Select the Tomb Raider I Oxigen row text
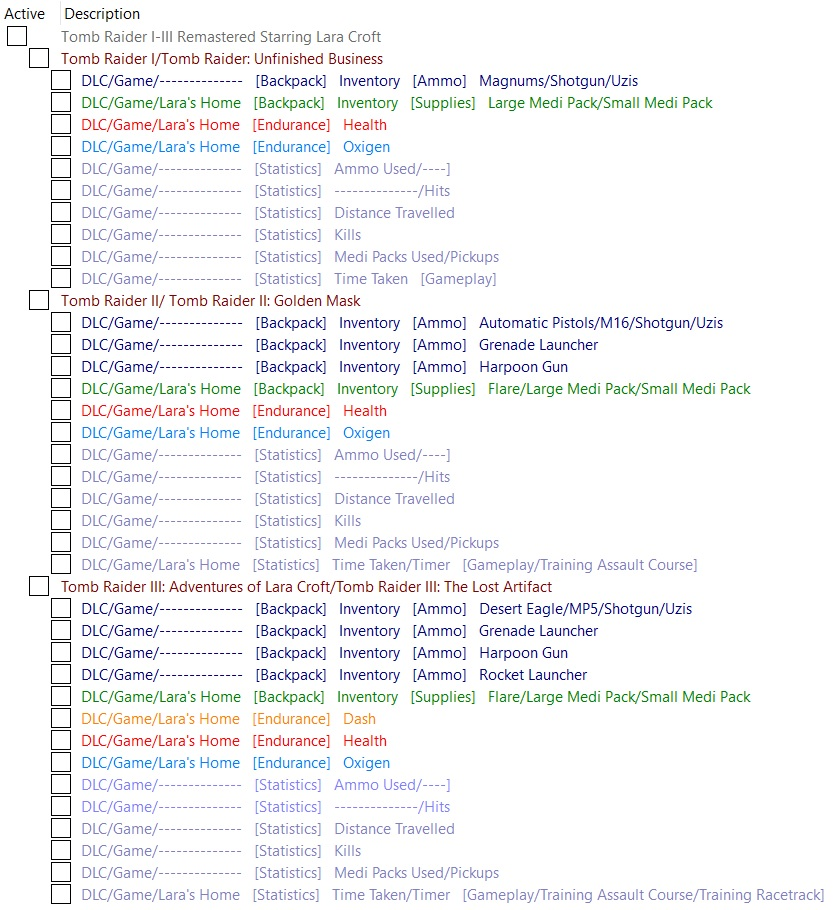Viewport: 834px width, 910px height. (x=236, y=147)
